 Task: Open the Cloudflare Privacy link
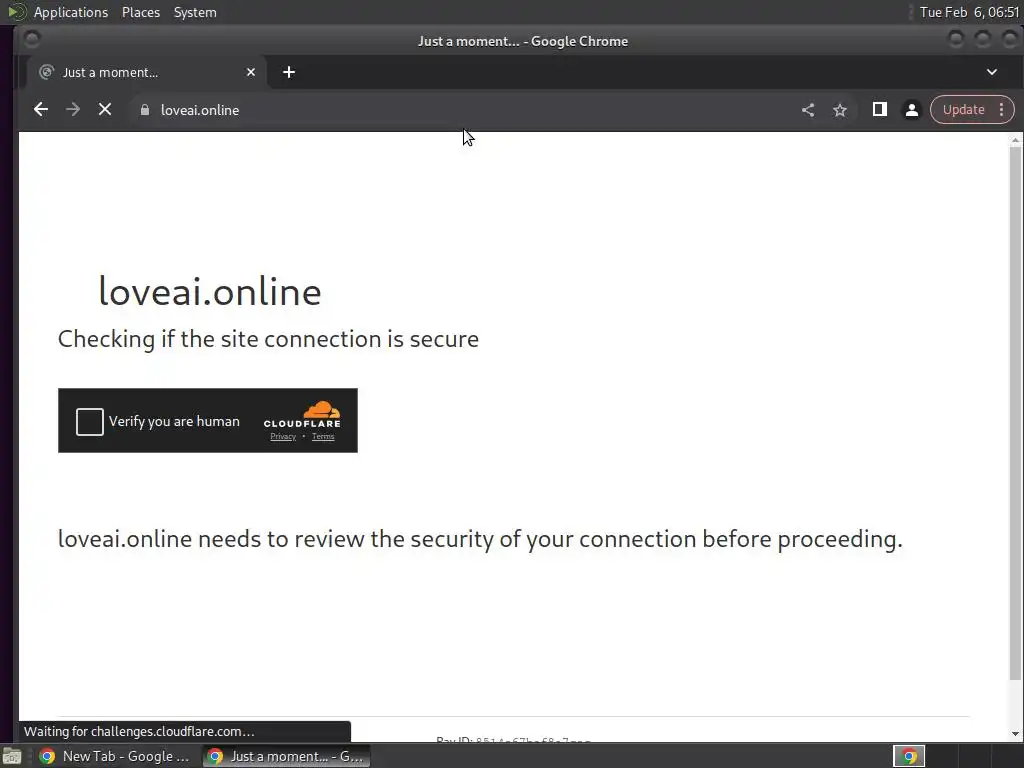283,437
